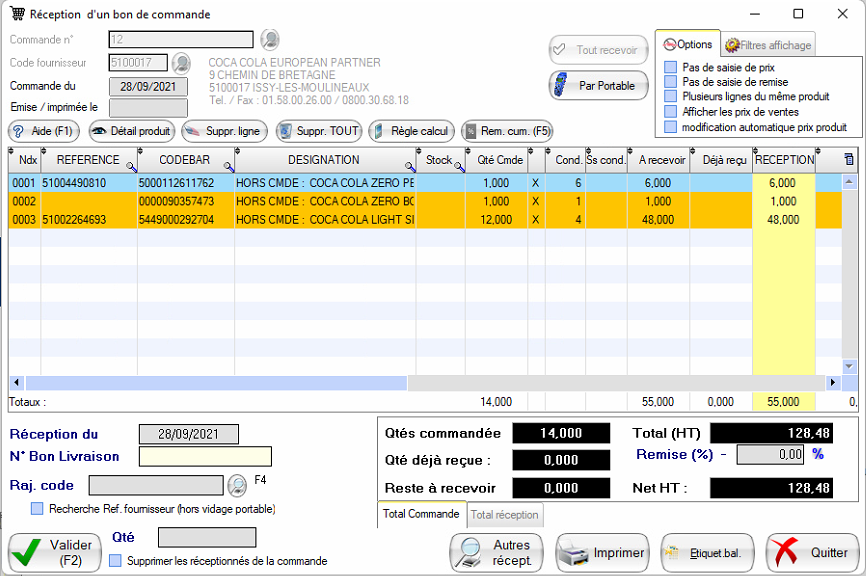Click the search icon beside Raj. code
This screenshot has height=576, width=866.
click(x=237, y=485)
